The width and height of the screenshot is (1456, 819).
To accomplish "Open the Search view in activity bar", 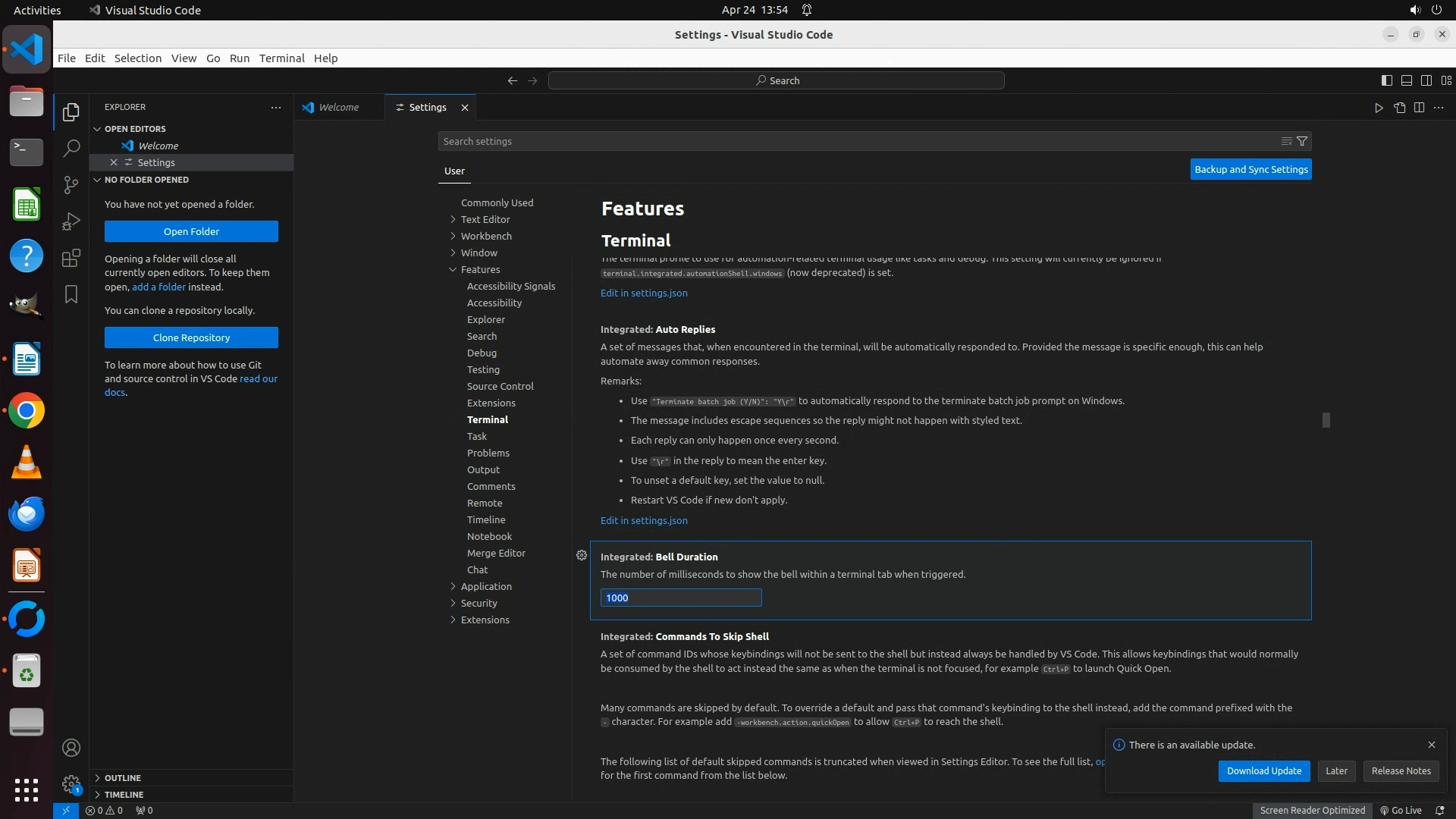I will coord(71,148).
